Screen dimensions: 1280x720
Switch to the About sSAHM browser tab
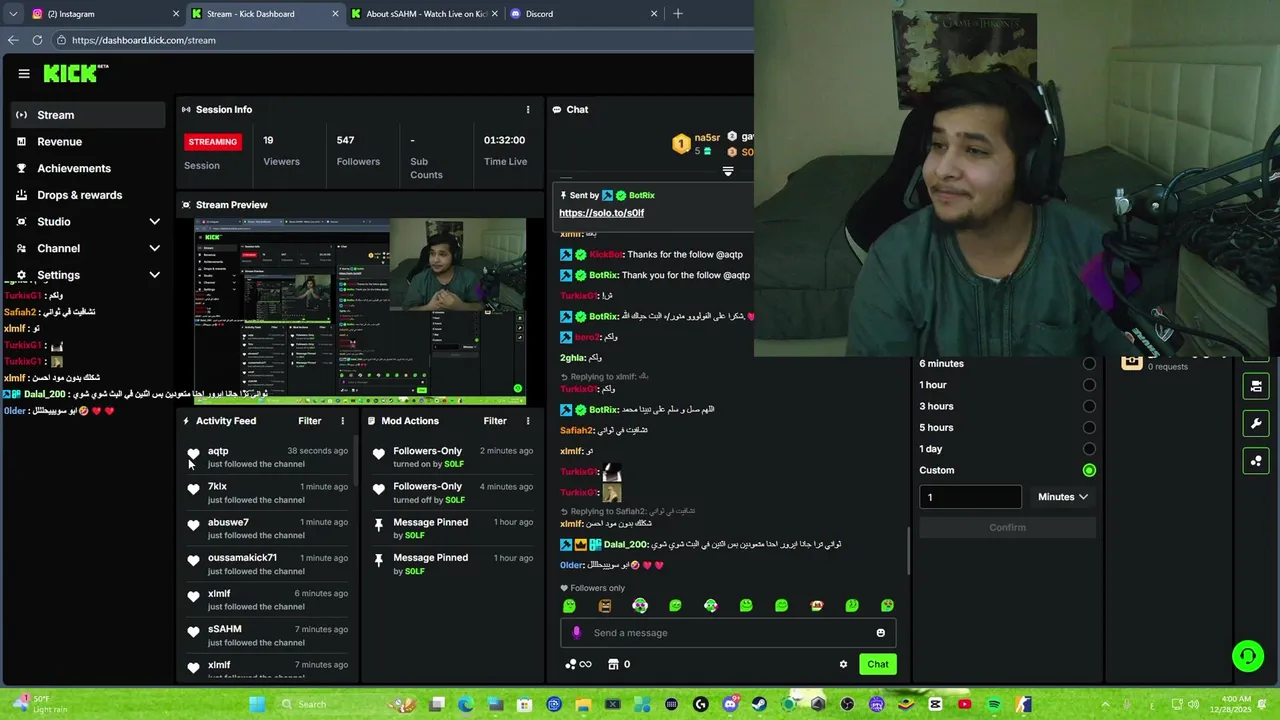[424, 14]
